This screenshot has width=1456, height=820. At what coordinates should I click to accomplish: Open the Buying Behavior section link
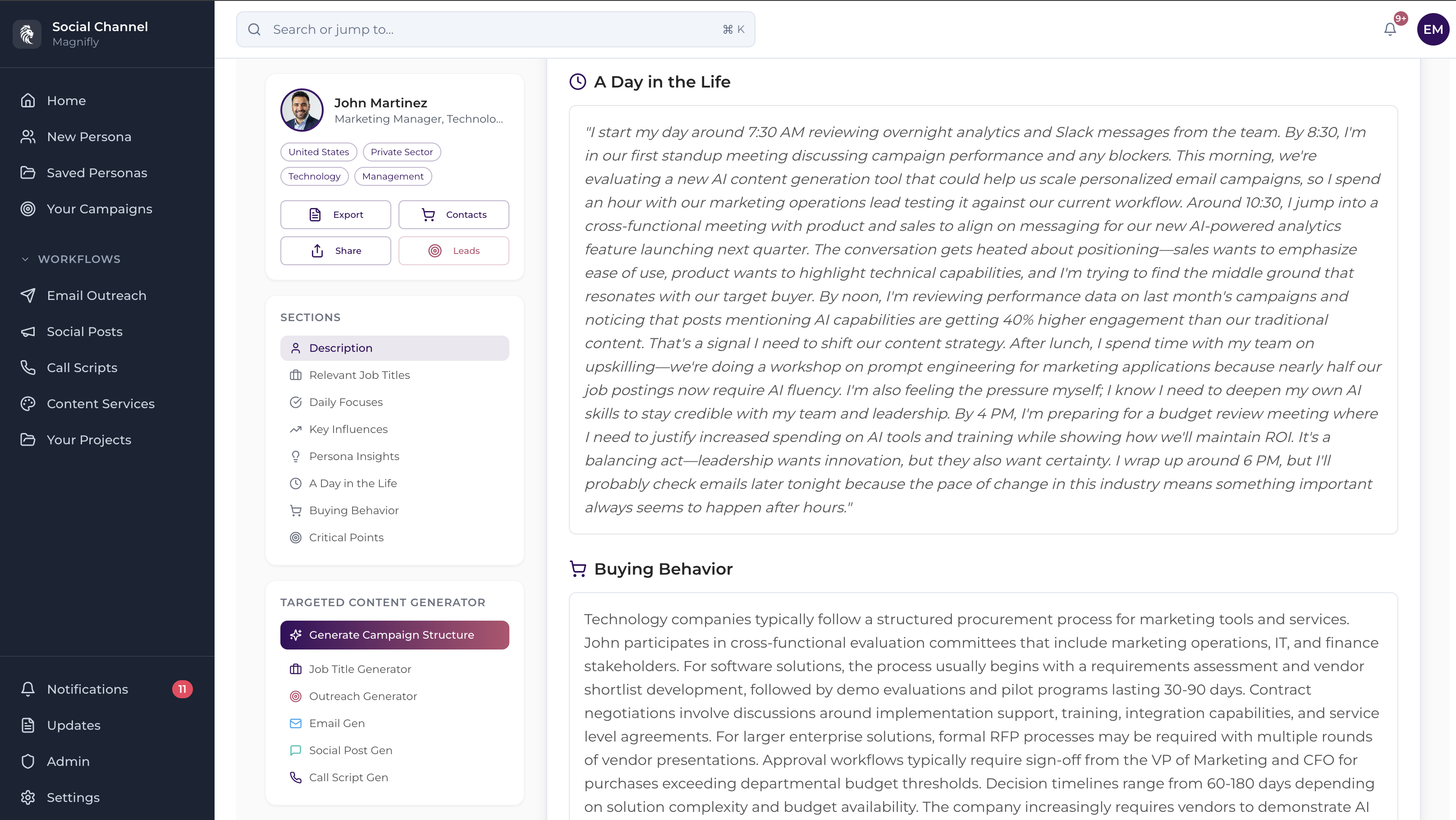pos(354,510)
